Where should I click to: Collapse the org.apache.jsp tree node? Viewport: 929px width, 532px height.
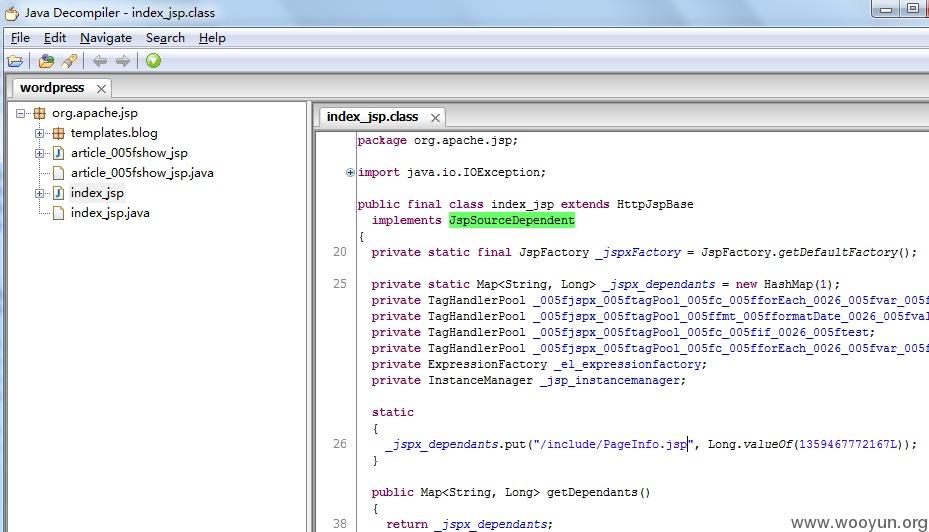tap(21, 113)
